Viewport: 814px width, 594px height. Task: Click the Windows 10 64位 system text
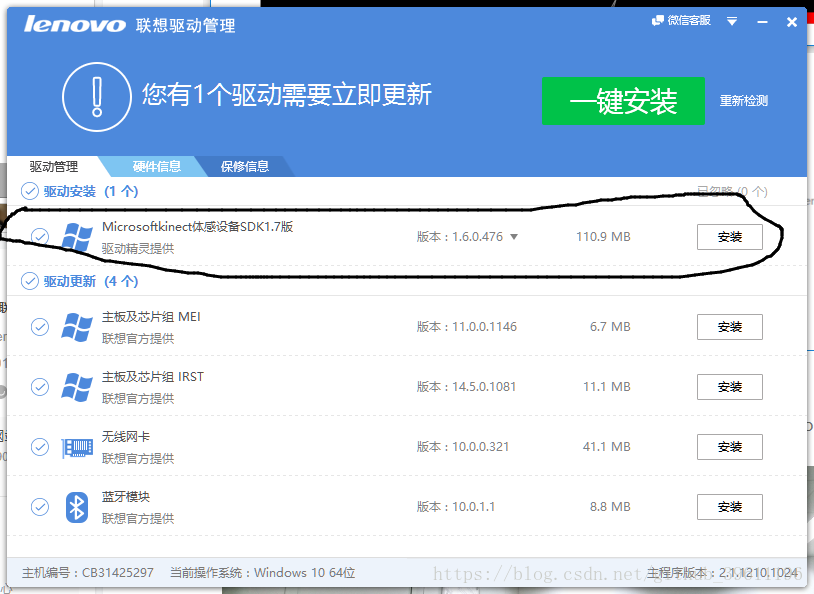tap(305, 573)
